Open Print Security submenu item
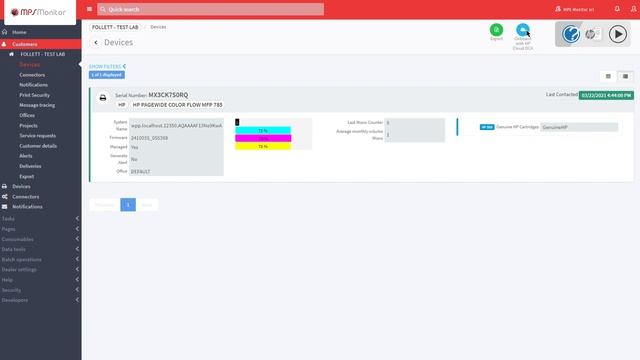The height and width of the screenshot is (360, 640). 34,95
